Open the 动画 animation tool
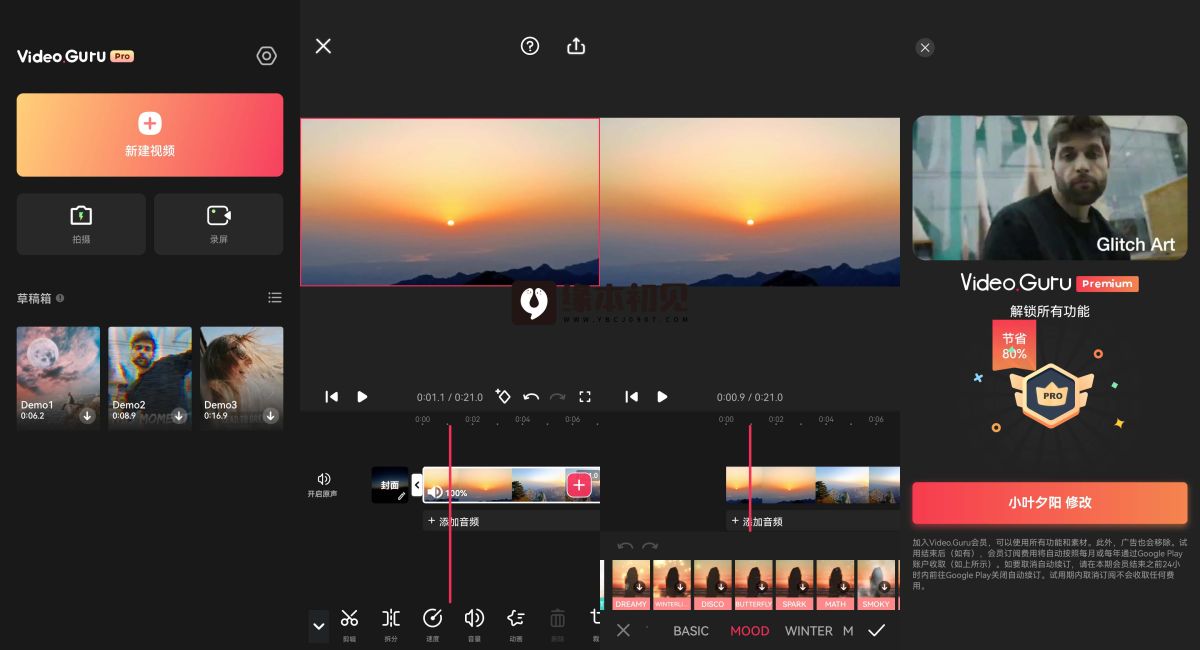 click(x=516, y=624)
